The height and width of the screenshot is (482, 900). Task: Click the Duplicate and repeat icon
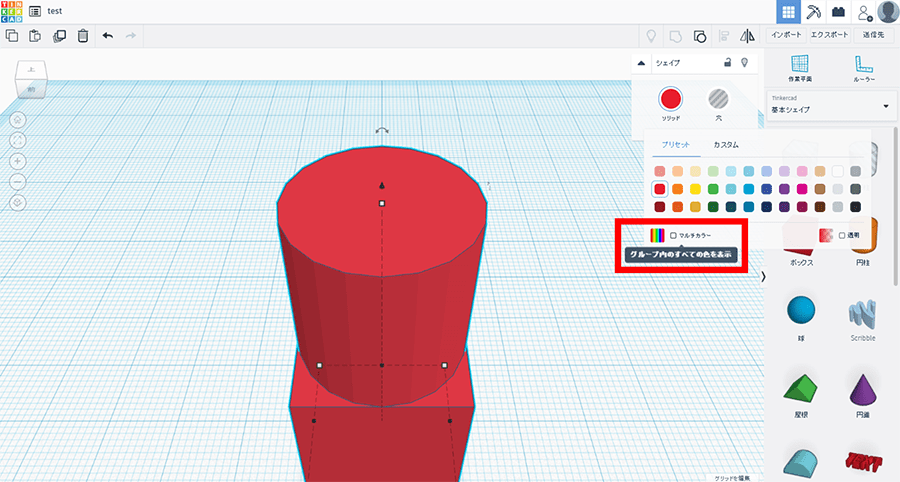pos(59,36)
